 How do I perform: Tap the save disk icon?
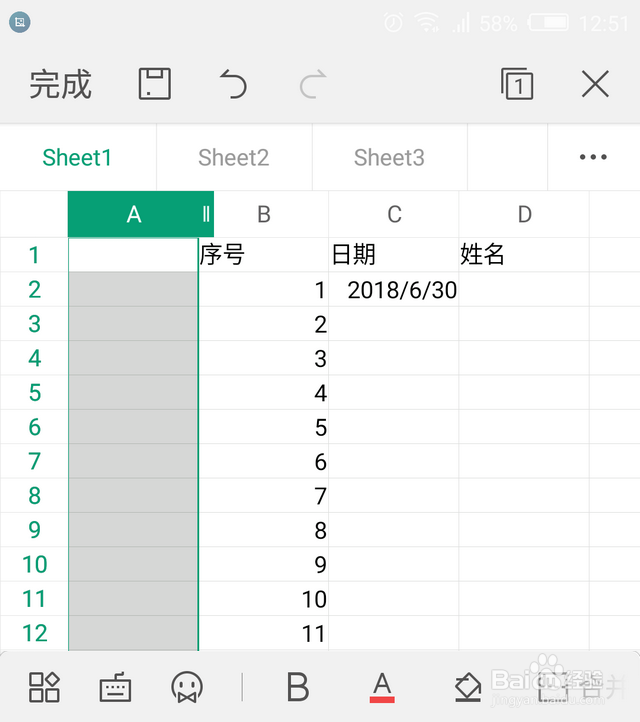click(155, 84)
